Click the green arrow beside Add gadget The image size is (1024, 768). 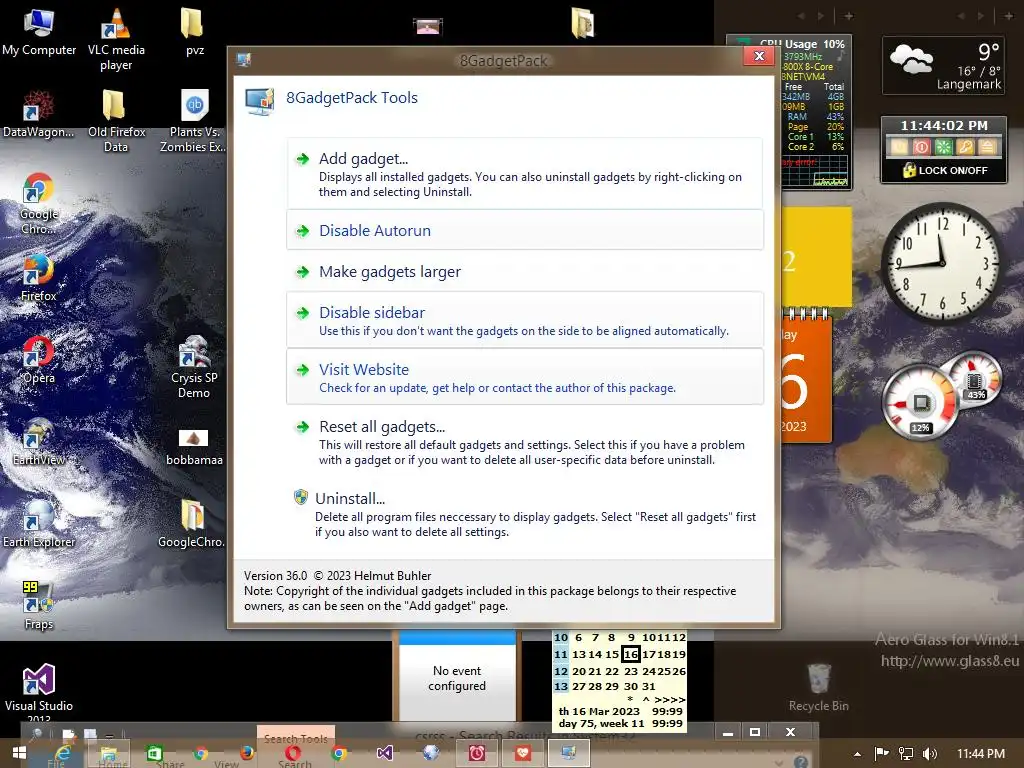tap(302, 159)
